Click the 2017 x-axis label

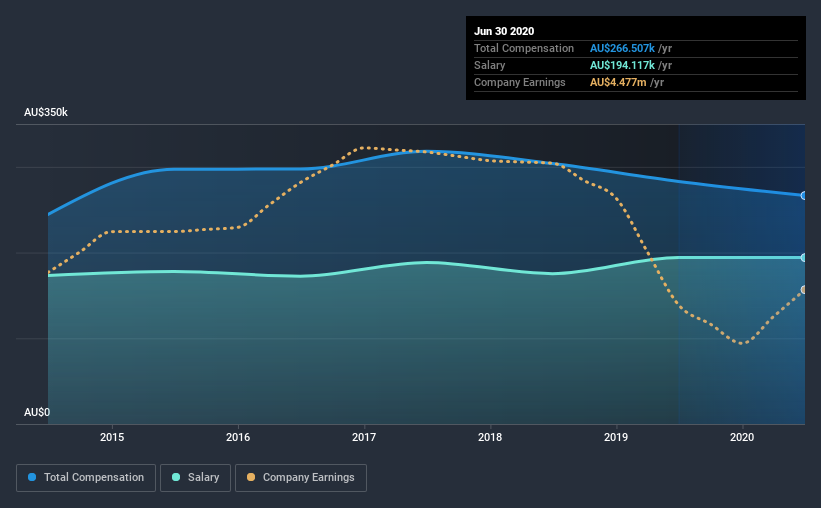364,437
